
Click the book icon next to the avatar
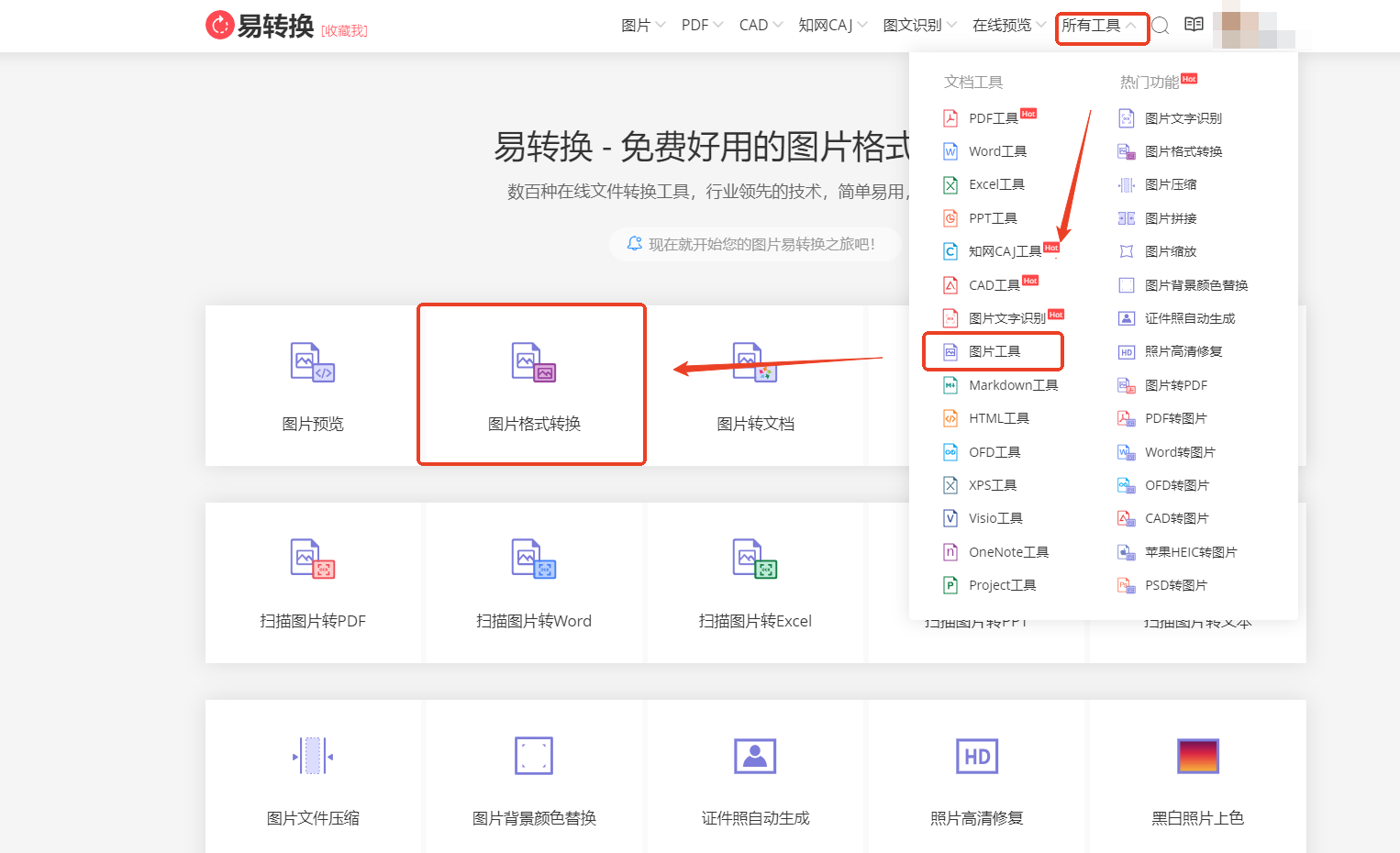[1194, 25]
